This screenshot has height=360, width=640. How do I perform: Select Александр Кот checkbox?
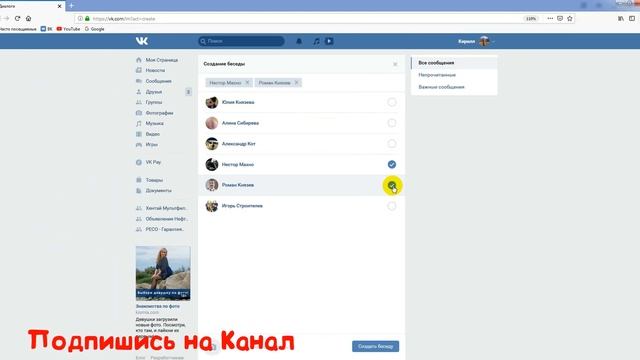392,144
